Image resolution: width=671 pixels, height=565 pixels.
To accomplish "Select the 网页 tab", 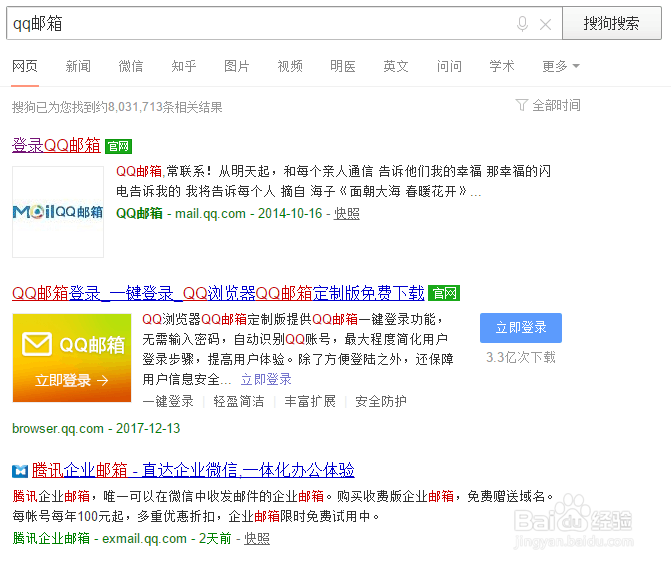I will 25,66.
